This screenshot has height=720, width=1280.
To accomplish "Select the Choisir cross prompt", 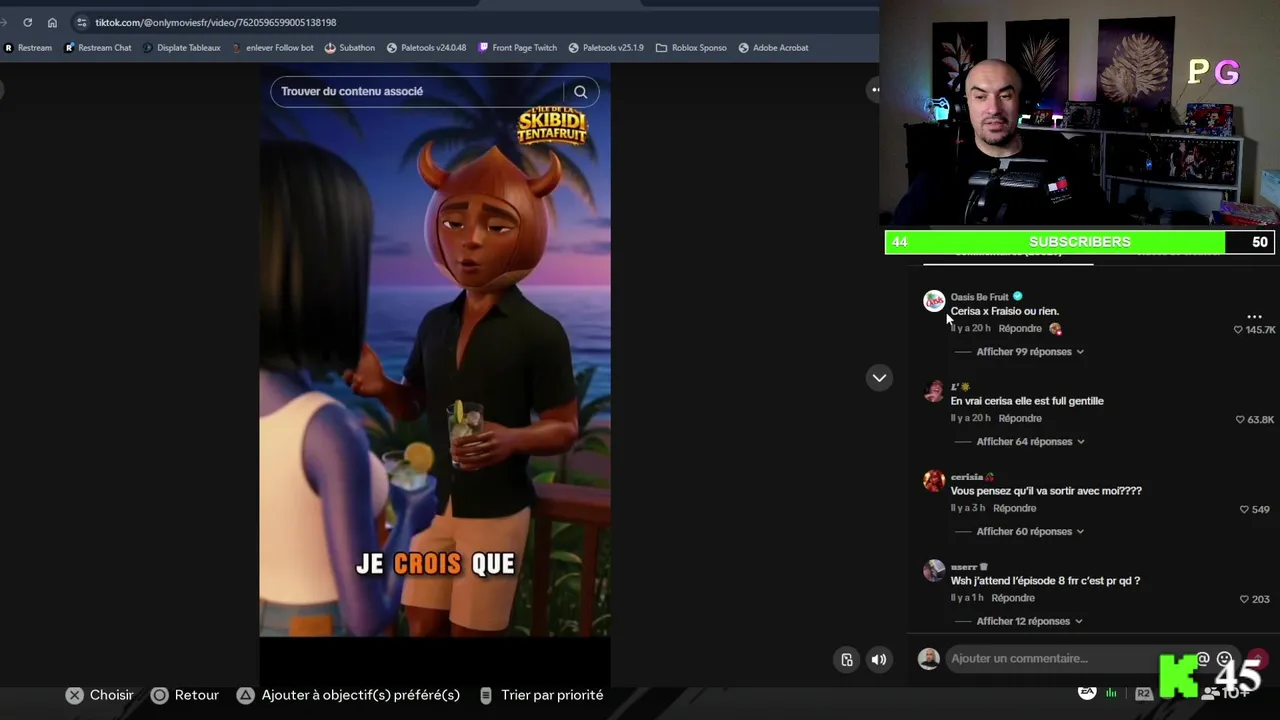I will click(100, 695).
